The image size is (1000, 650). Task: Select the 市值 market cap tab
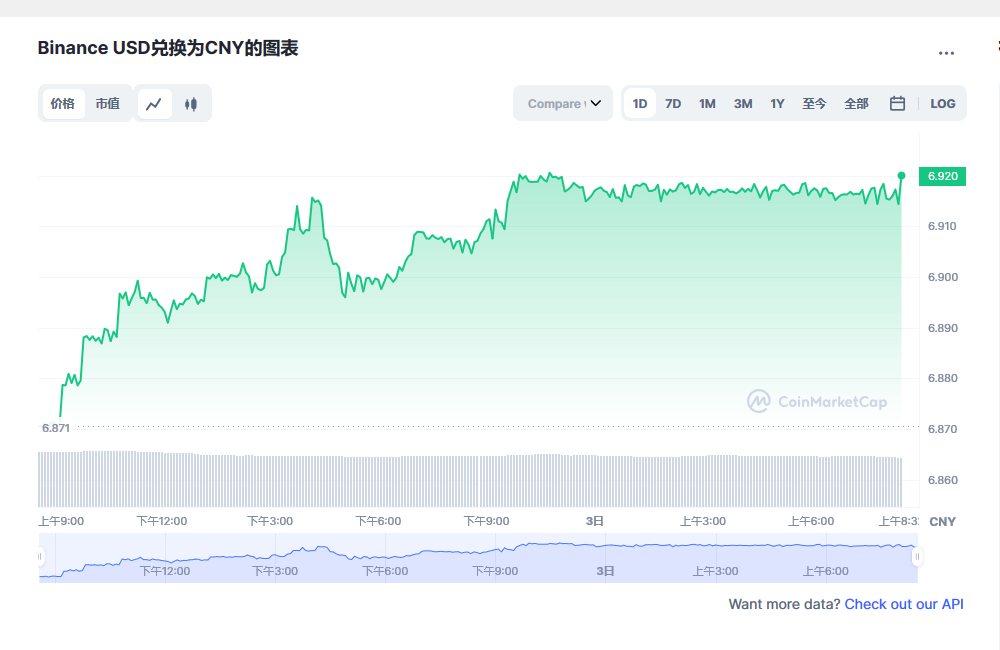click(108, 103)
